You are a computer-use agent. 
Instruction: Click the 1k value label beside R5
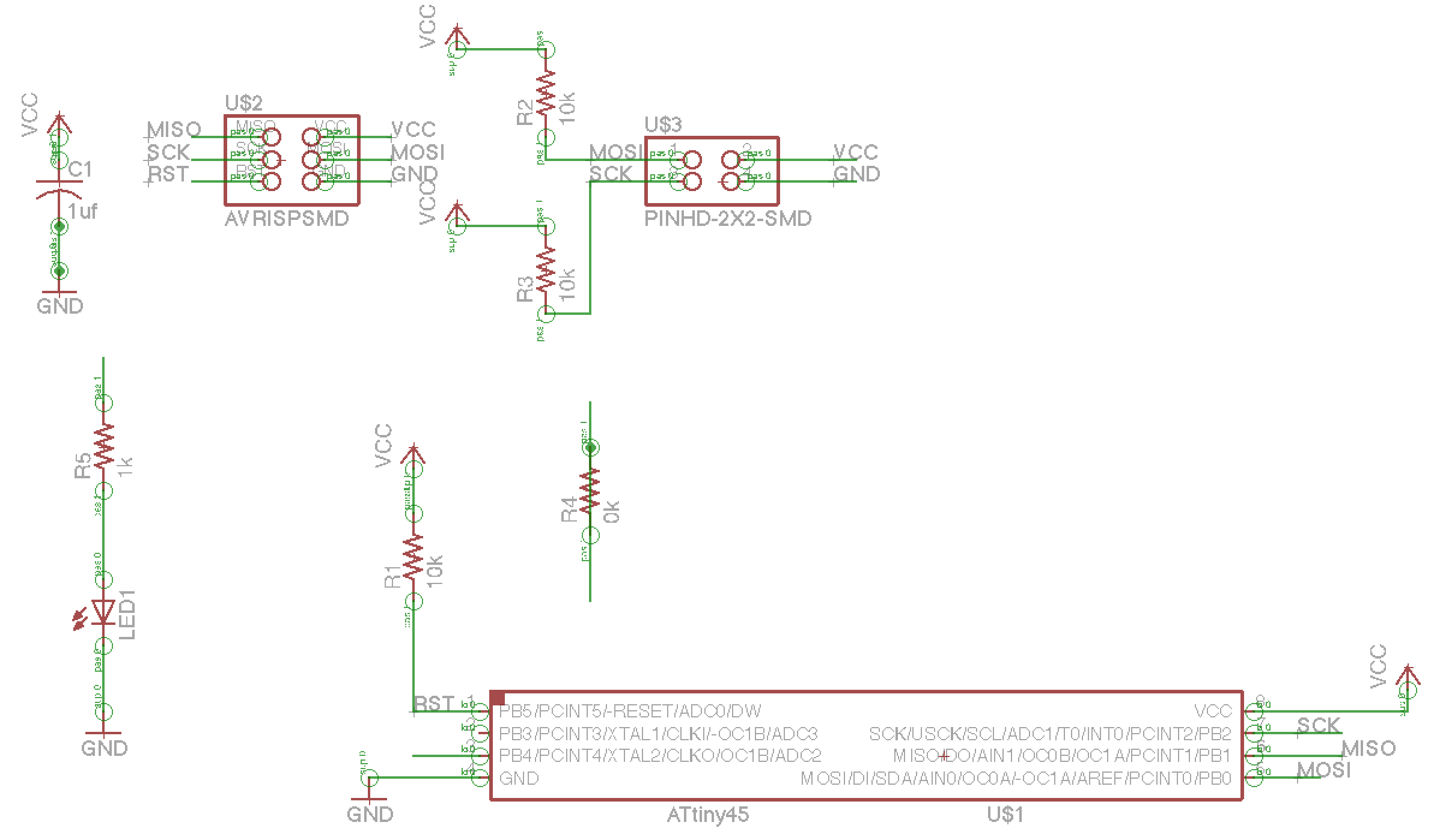[125, 467]
